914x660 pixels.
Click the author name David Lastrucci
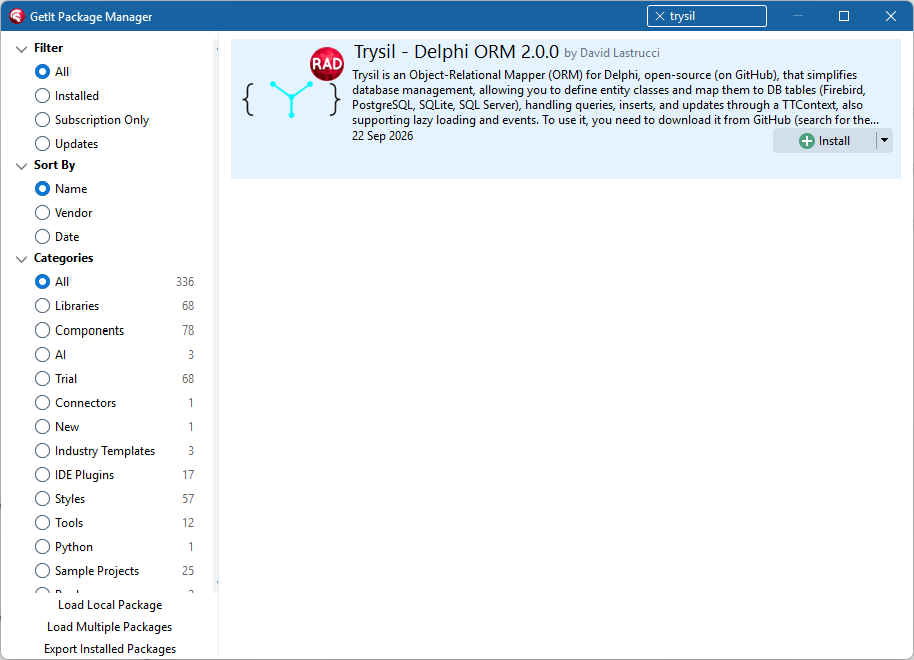(x=620, y=53)
